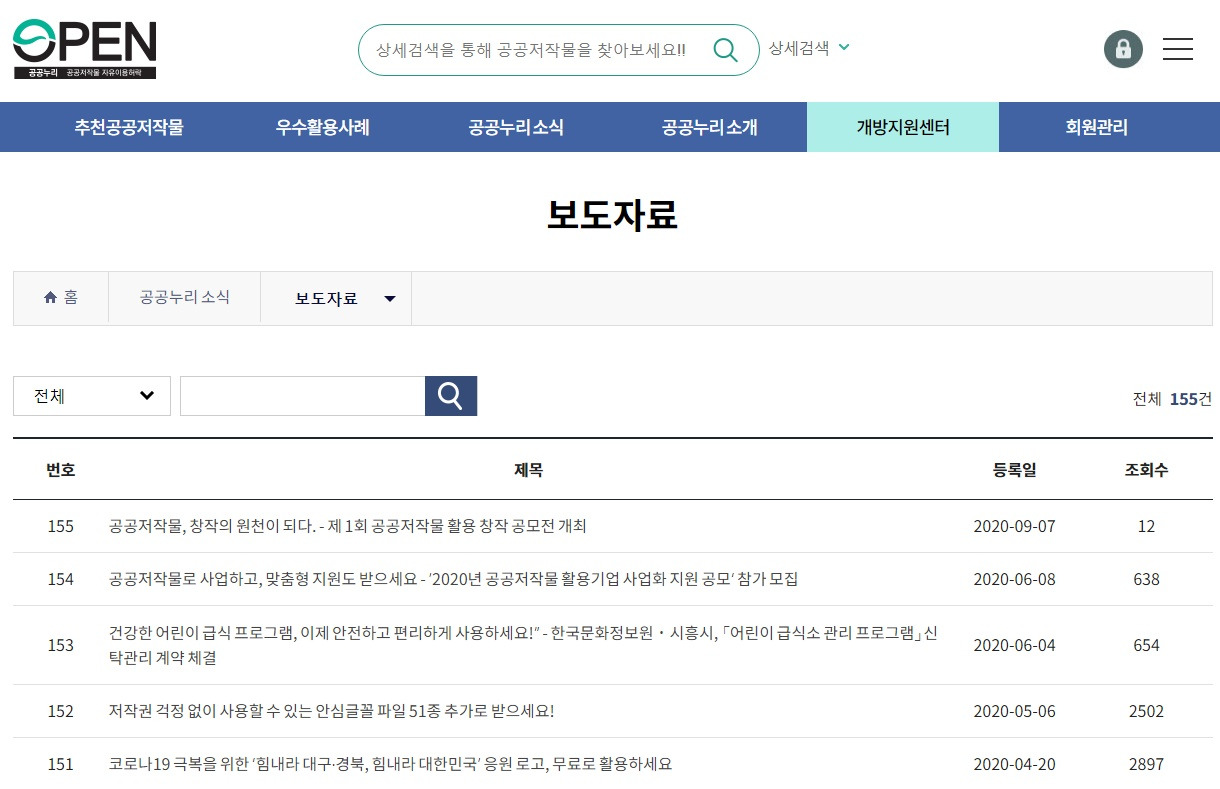Select the 개방지원센터 menu item
The image size is (1220, 789).
click(902, 127)
